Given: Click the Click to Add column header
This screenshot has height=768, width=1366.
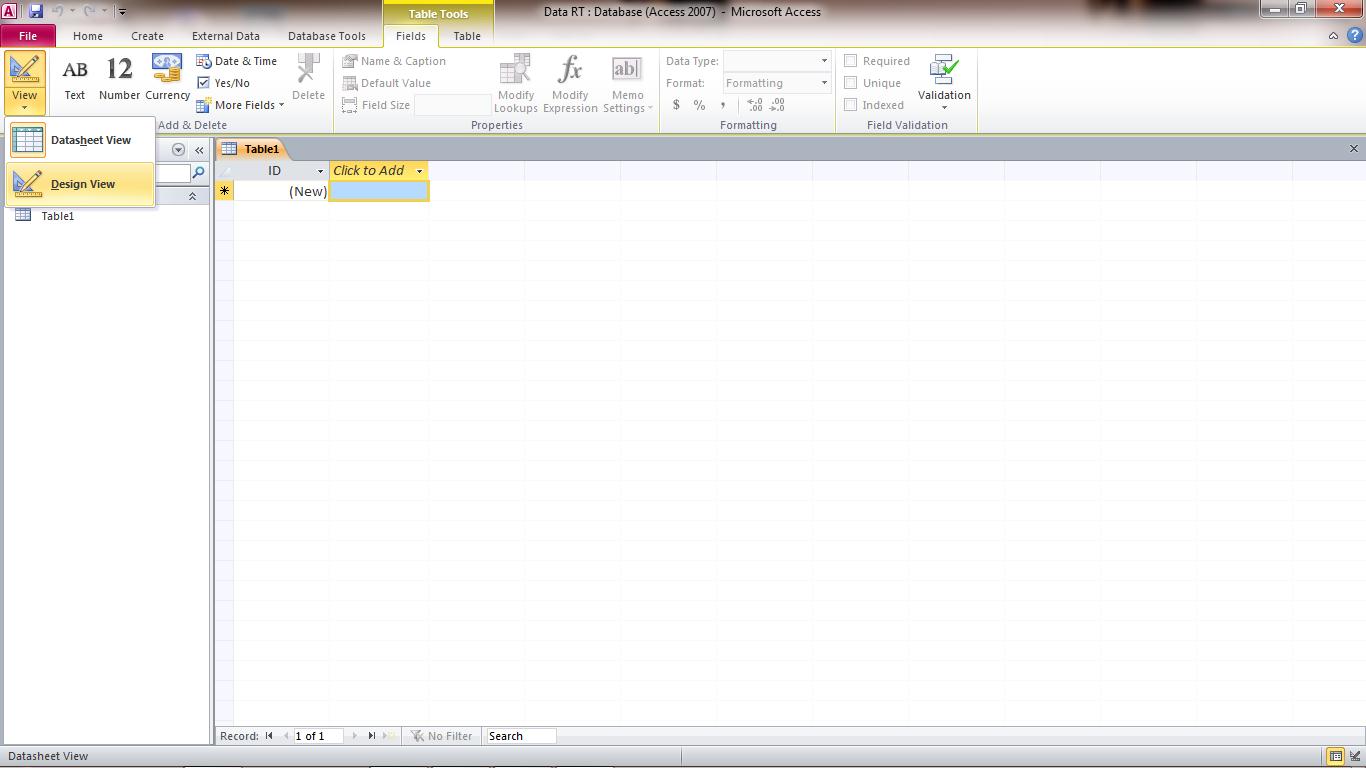Looking at the screenshot, I should [379, 171].
